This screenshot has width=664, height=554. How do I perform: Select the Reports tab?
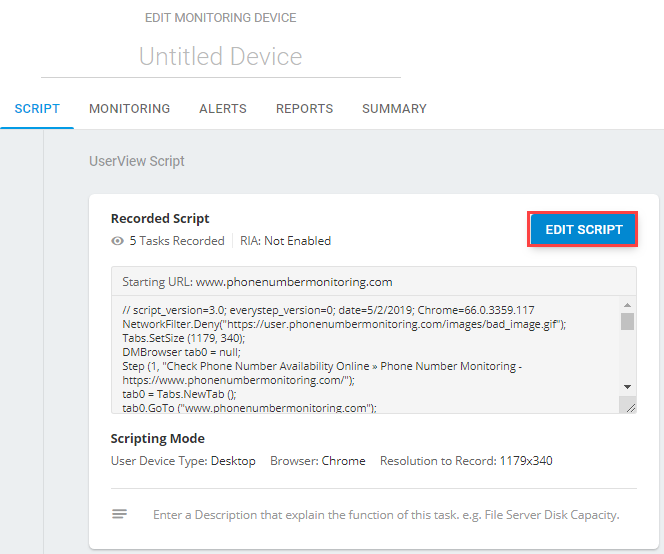pyautogui.click(x=304, y=109)
